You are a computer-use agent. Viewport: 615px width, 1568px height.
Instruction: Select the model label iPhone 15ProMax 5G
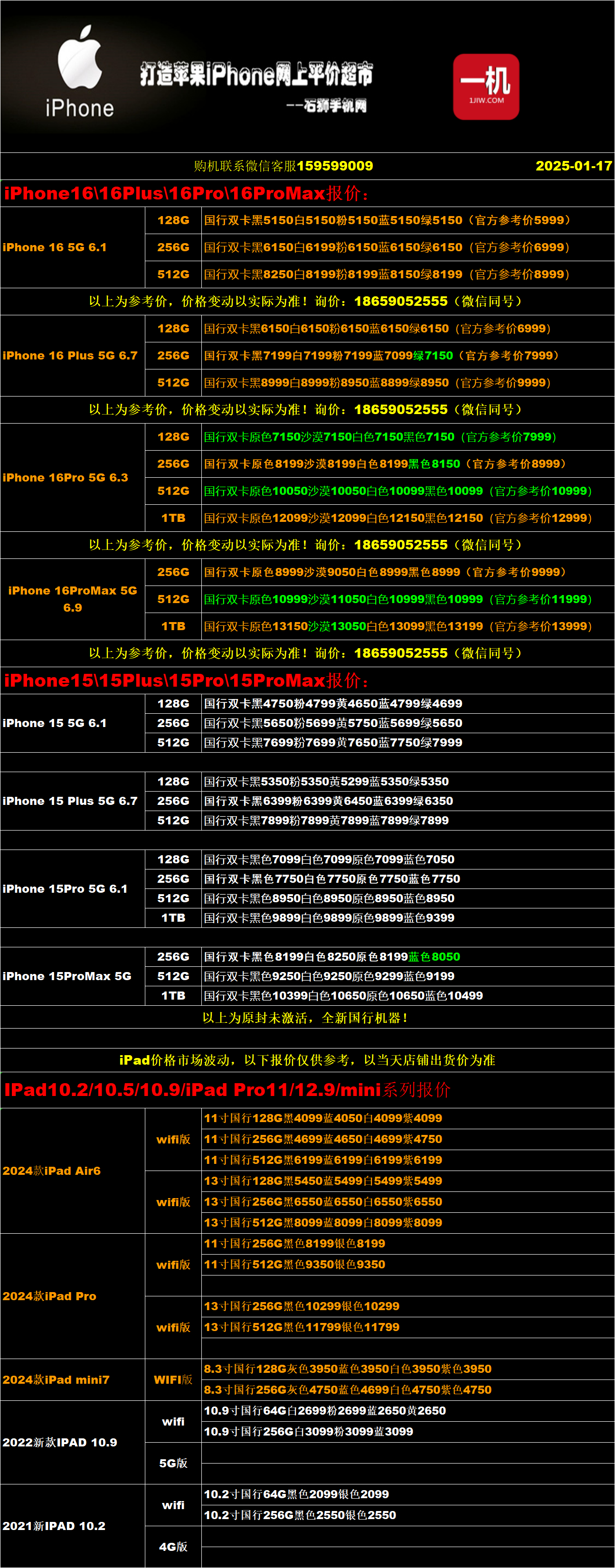click(67, 976)
